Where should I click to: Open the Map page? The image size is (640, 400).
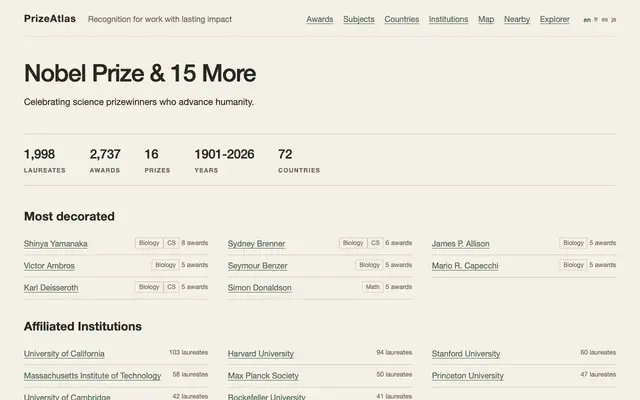point(486,19)
